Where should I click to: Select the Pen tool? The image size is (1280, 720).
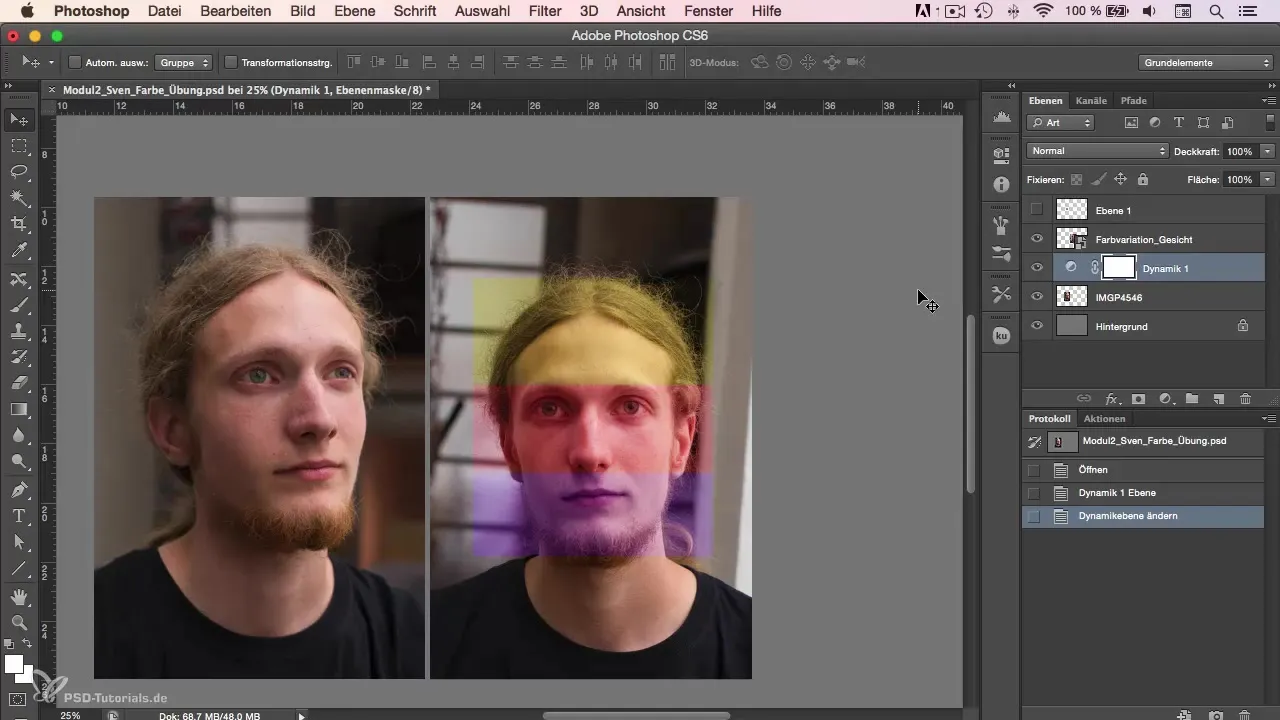[x=19, y=490]
